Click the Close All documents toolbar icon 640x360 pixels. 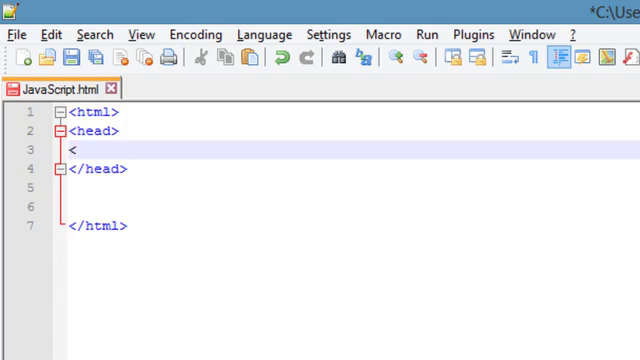coord(144,57)
